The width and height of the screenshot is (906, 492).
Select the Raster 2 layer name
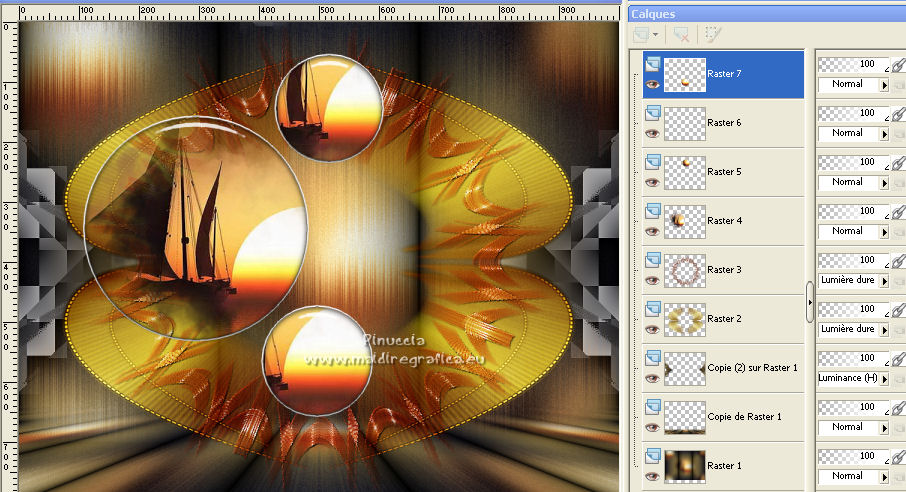click(724, 320)
